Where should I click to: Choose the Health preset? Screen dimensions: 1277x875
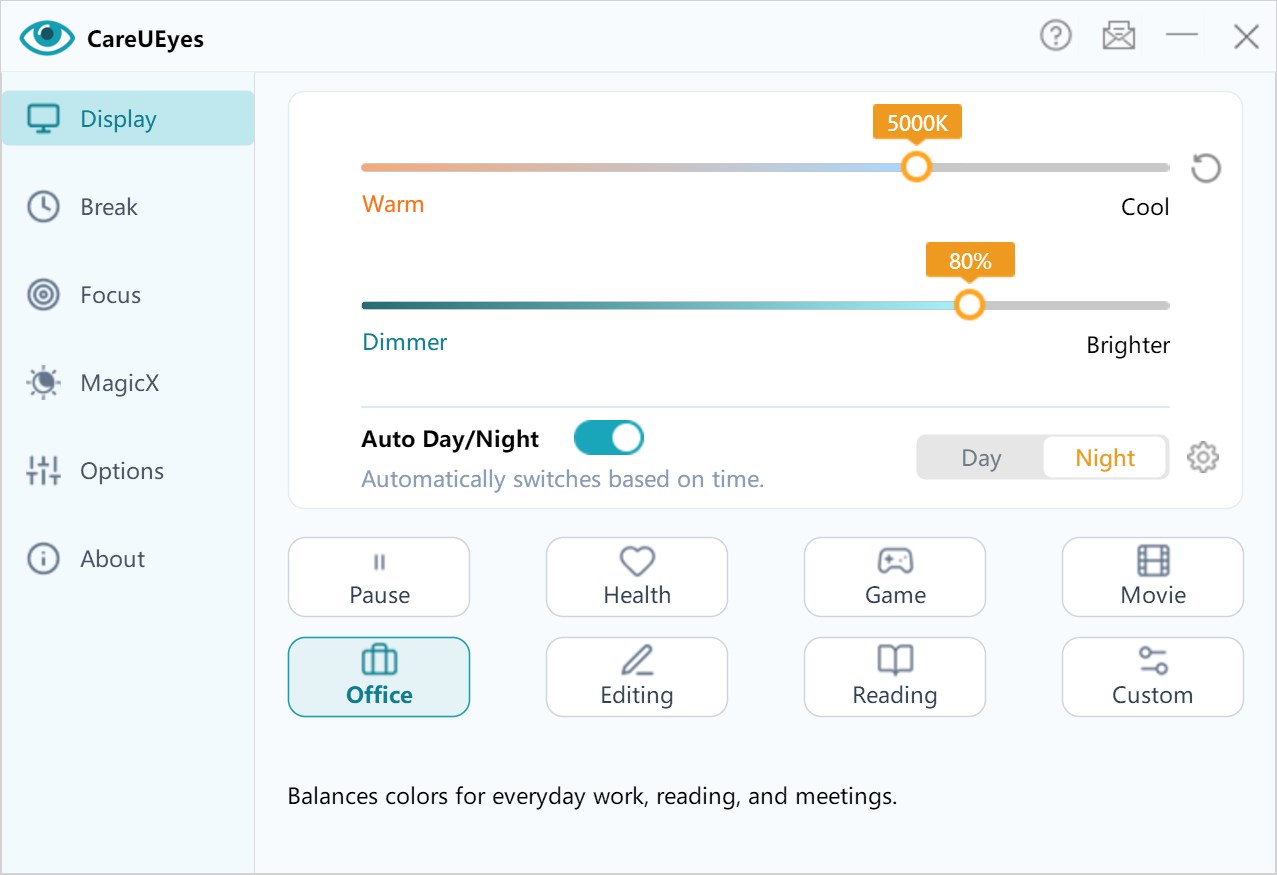point(637,577)
